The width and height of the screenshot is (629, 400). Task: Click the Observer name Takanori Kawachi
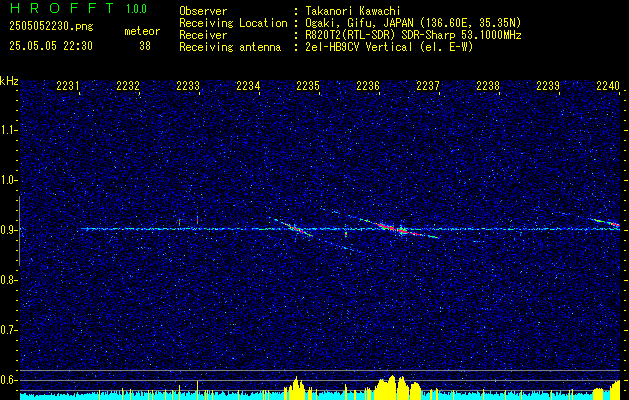point(353,11)
